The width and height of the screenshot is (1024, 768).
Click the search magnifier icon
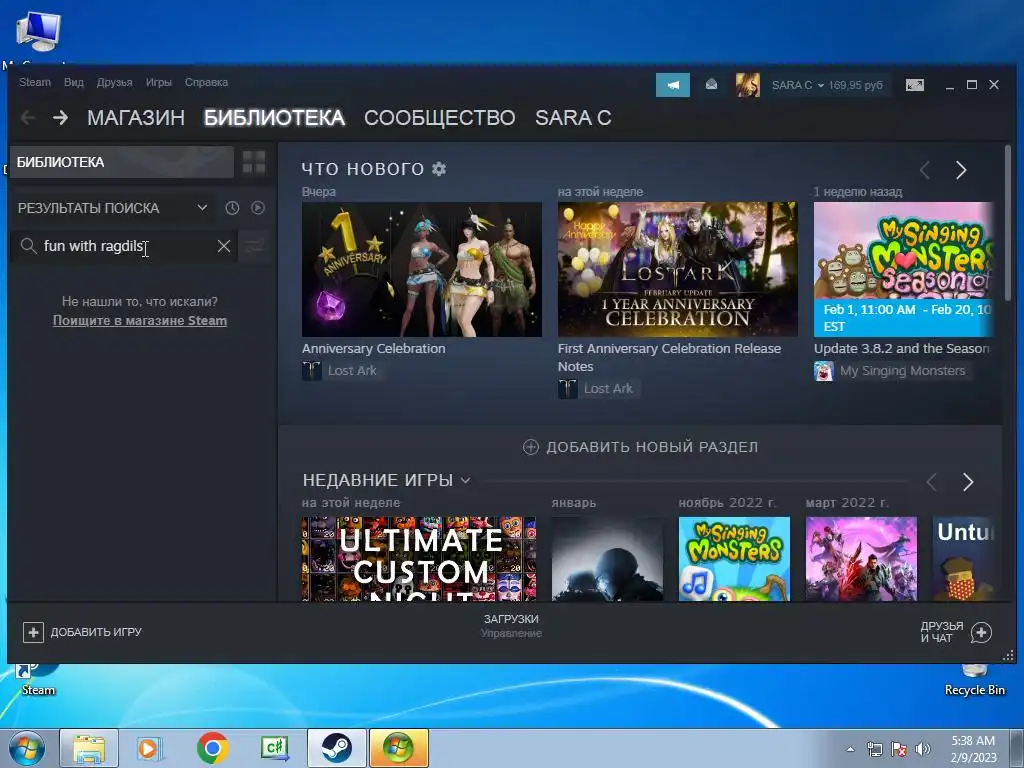pyautogui.click(x=28, y=246)
